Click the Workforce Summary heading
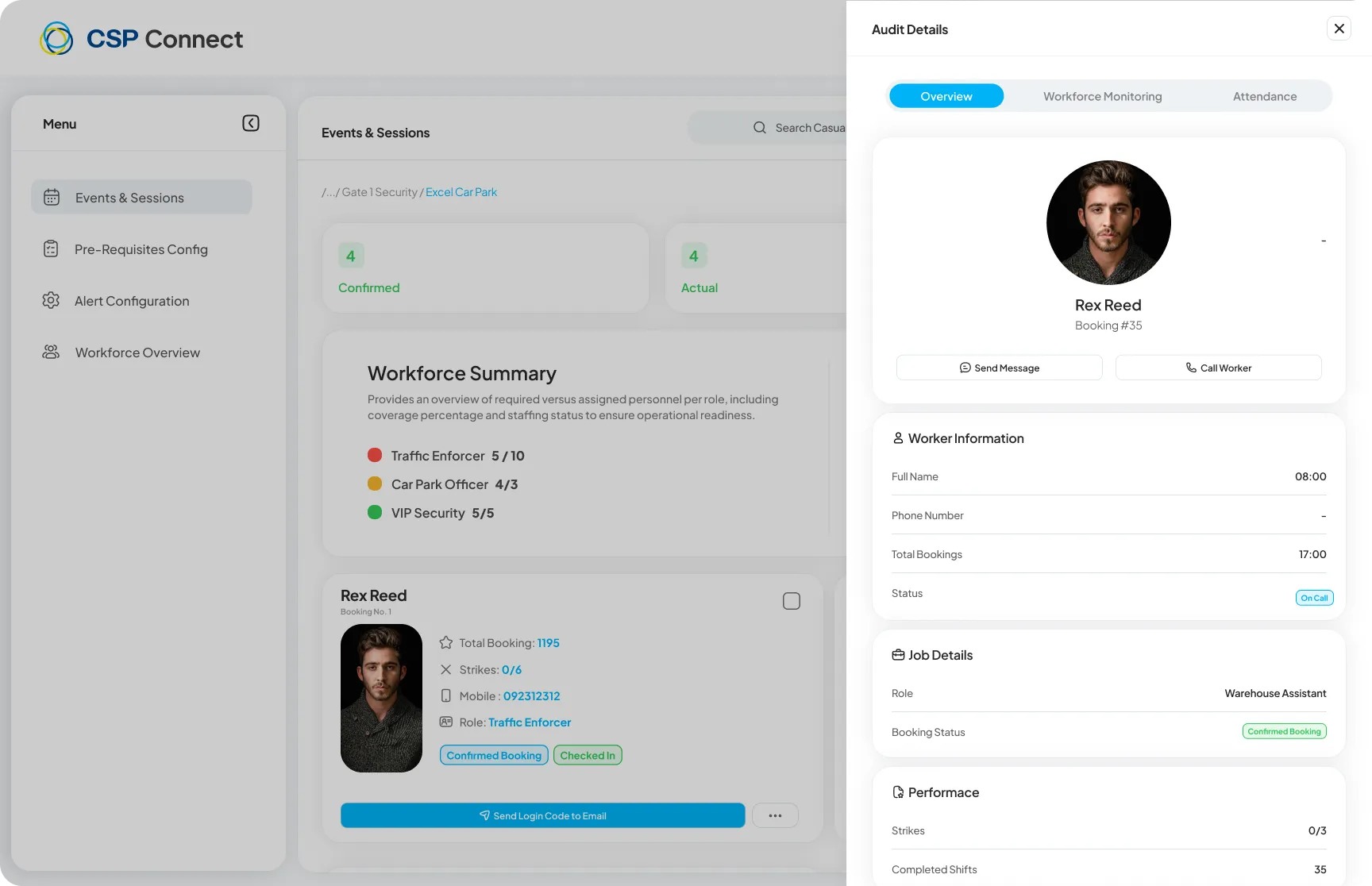Viewport: 1372px width, 886px height. point(462,373)
